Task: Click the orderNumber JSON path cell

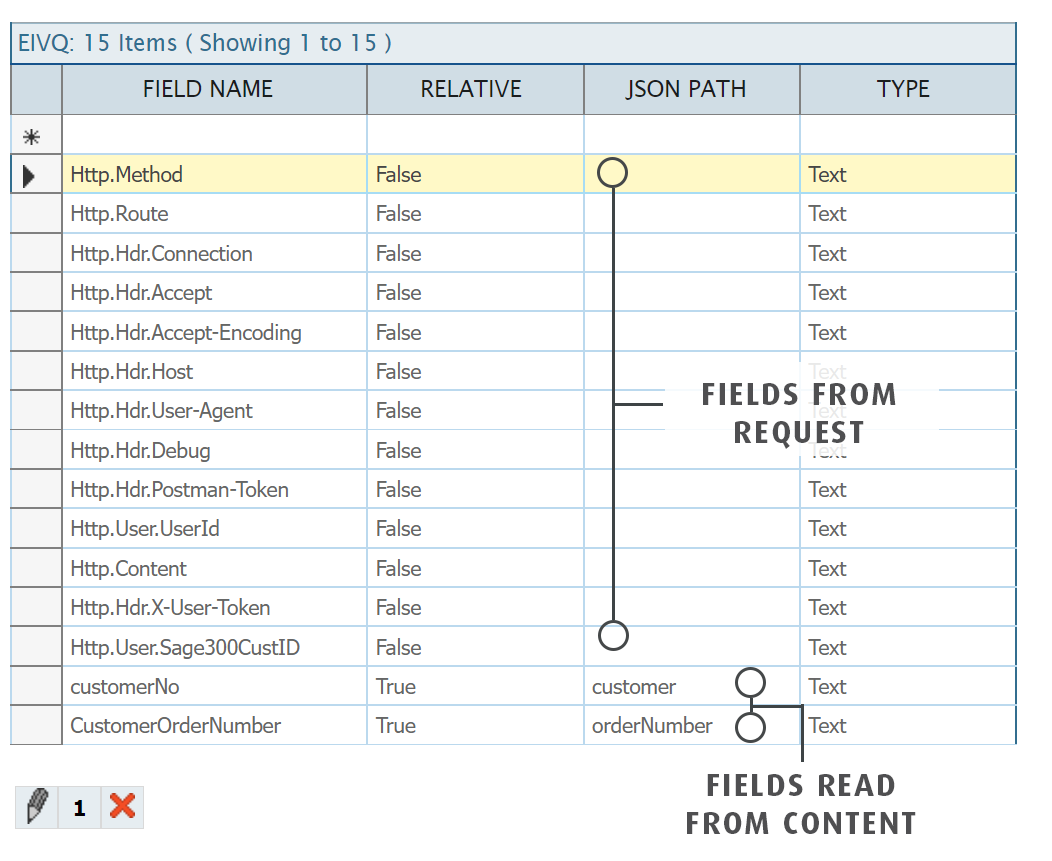Action: [x=652, y=726]
